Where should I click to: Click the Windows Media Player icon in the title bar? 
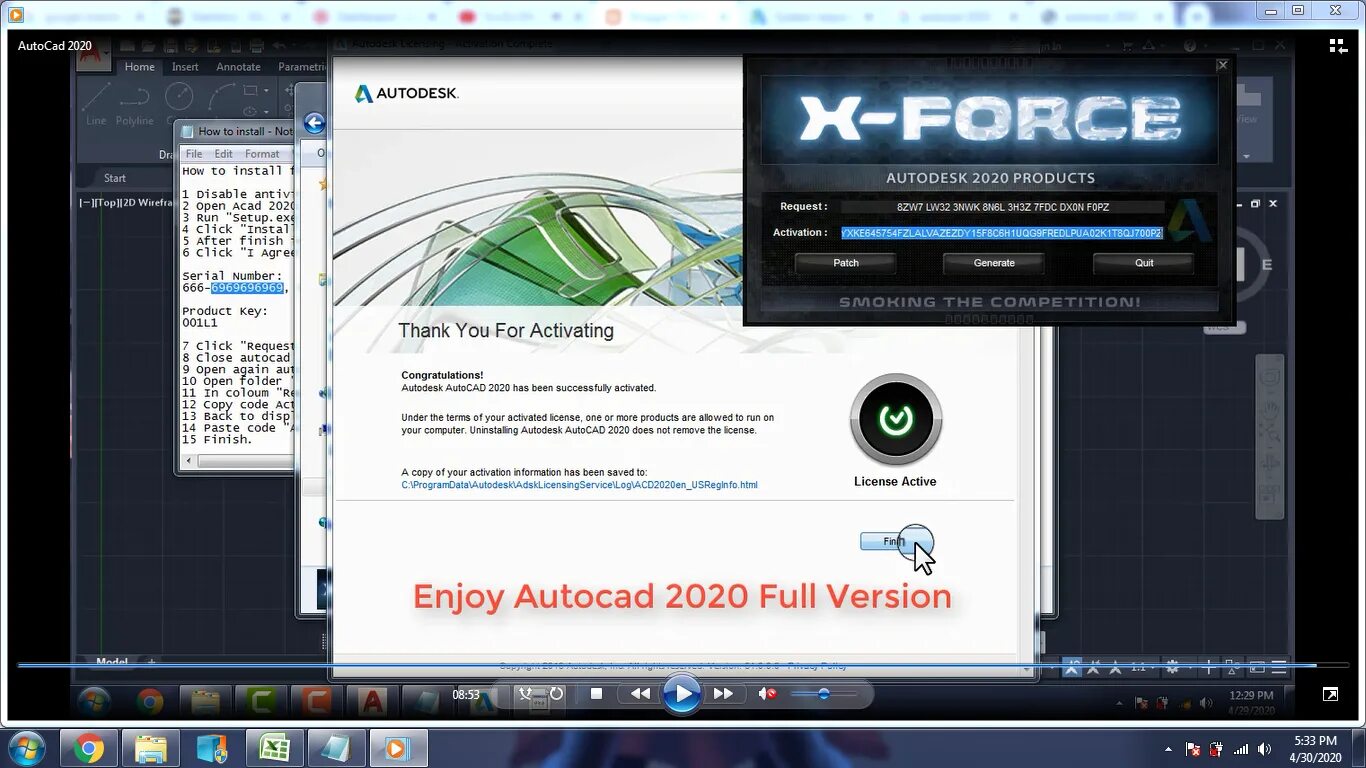[15, 15]
